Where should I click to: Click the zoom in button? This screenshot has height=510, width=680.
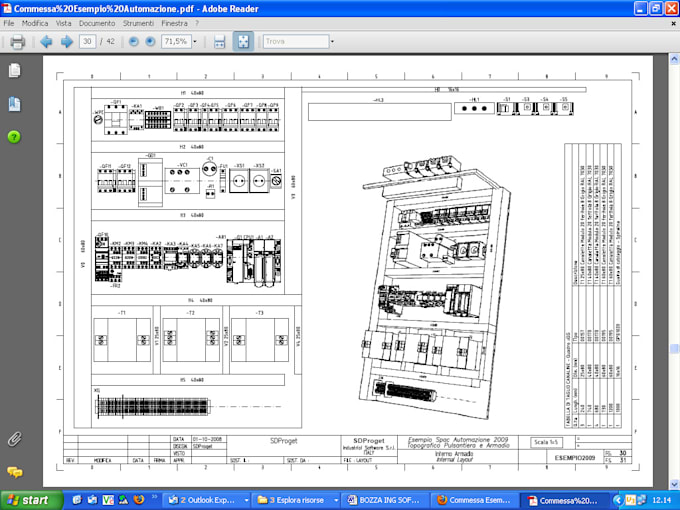coord(150,42)
